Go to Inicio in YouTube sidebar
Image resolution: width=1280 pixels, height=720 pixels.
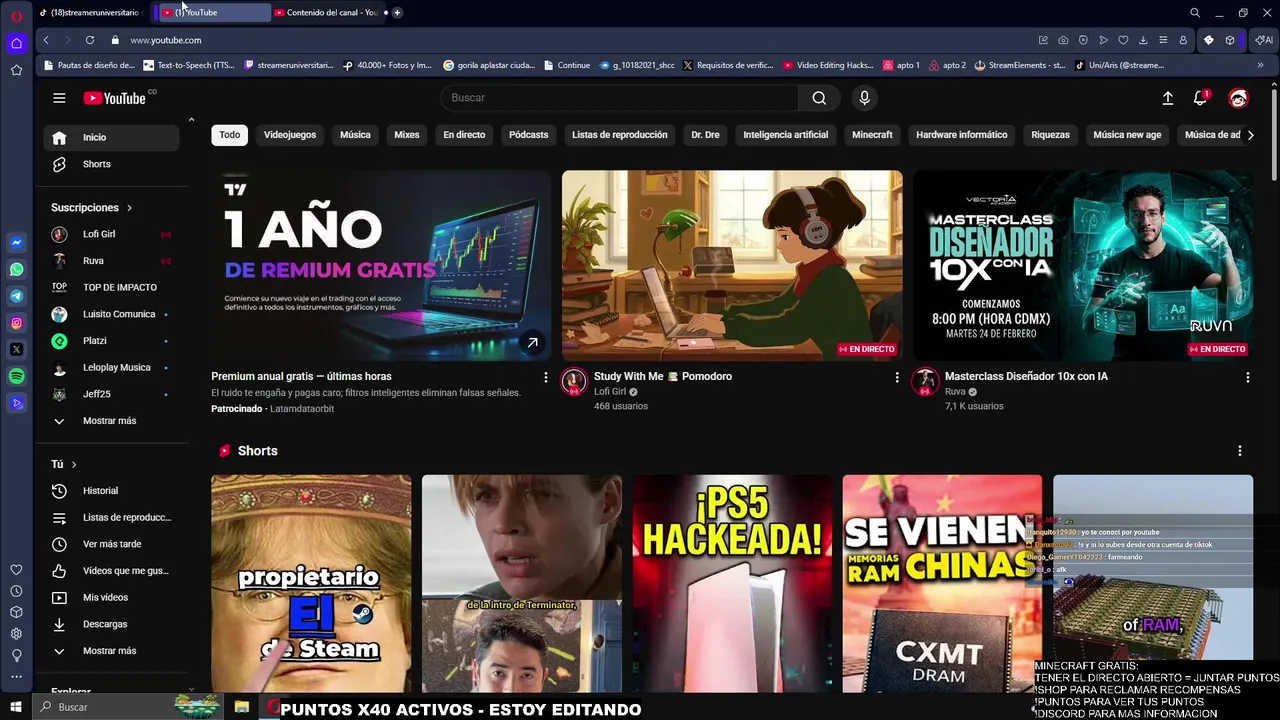click(111, 138)
